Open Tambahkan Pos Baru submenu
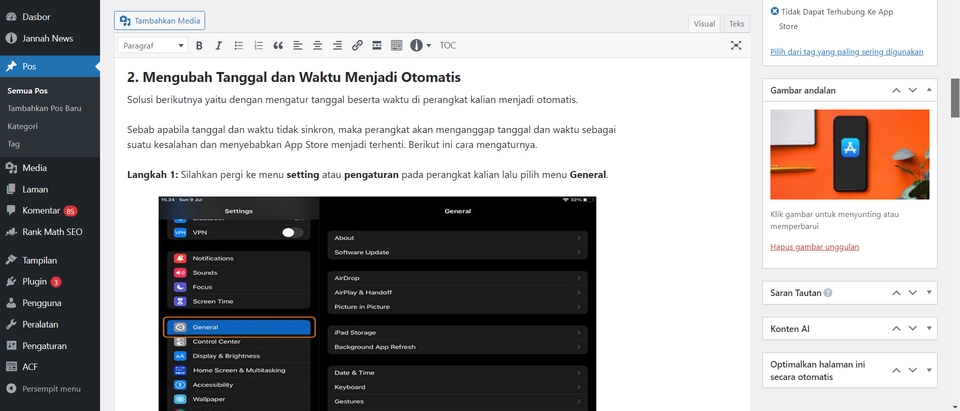Viewport: 960px width, 411px height. point(44,108)
